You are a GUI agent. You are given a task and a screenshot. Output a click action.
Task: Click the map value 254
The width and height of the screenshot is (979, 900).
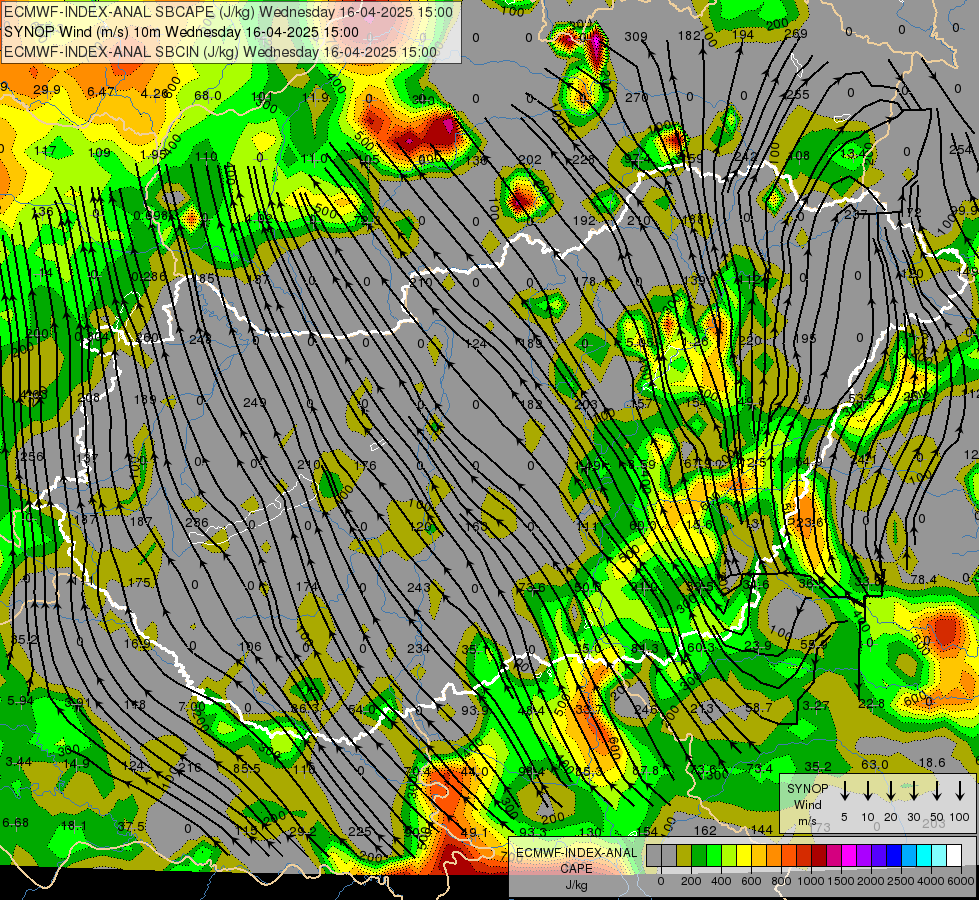tap(960, 149)
